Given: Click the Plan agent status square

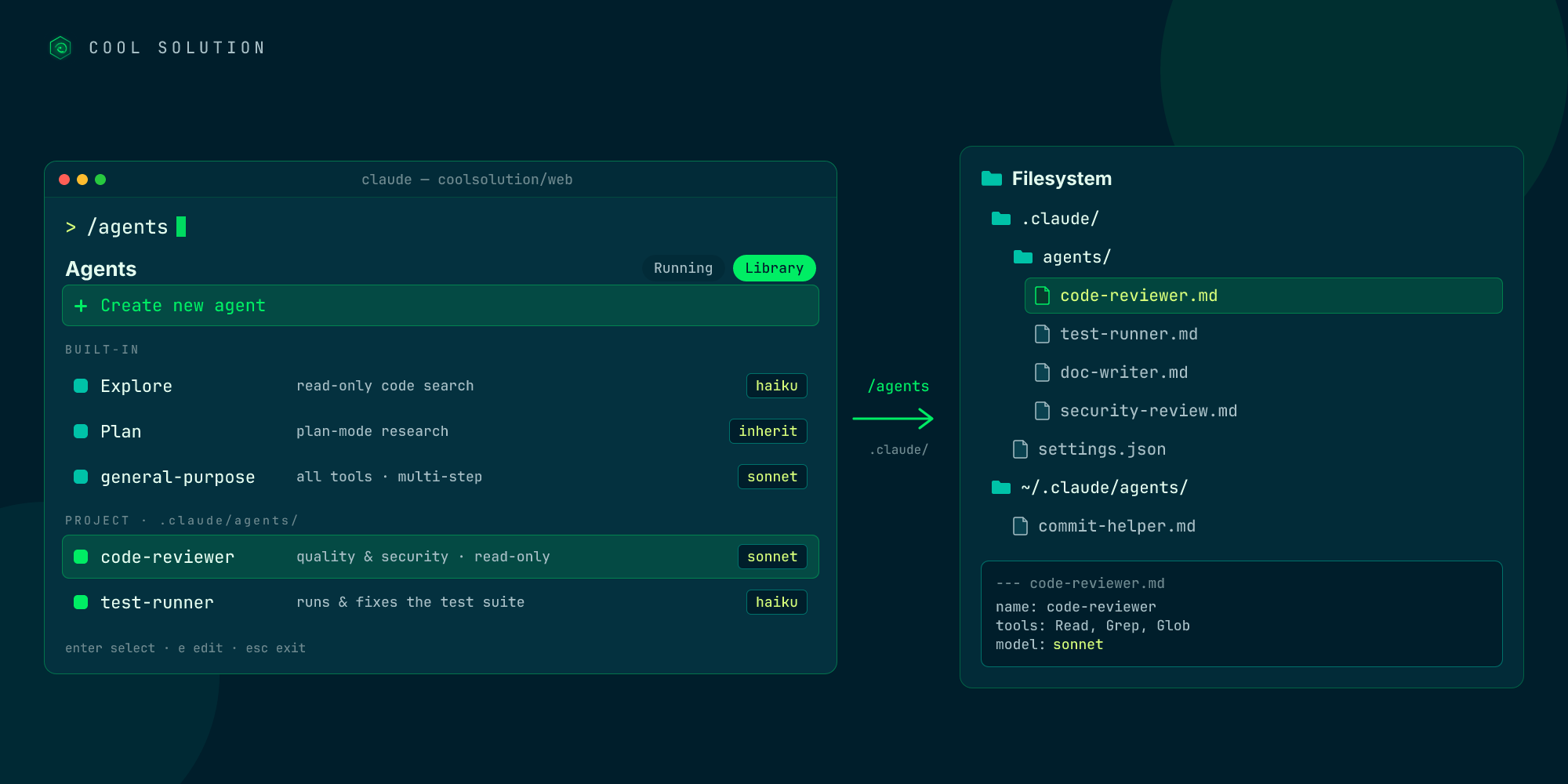Looking at the screenshot, I should [x=81, y=431].
